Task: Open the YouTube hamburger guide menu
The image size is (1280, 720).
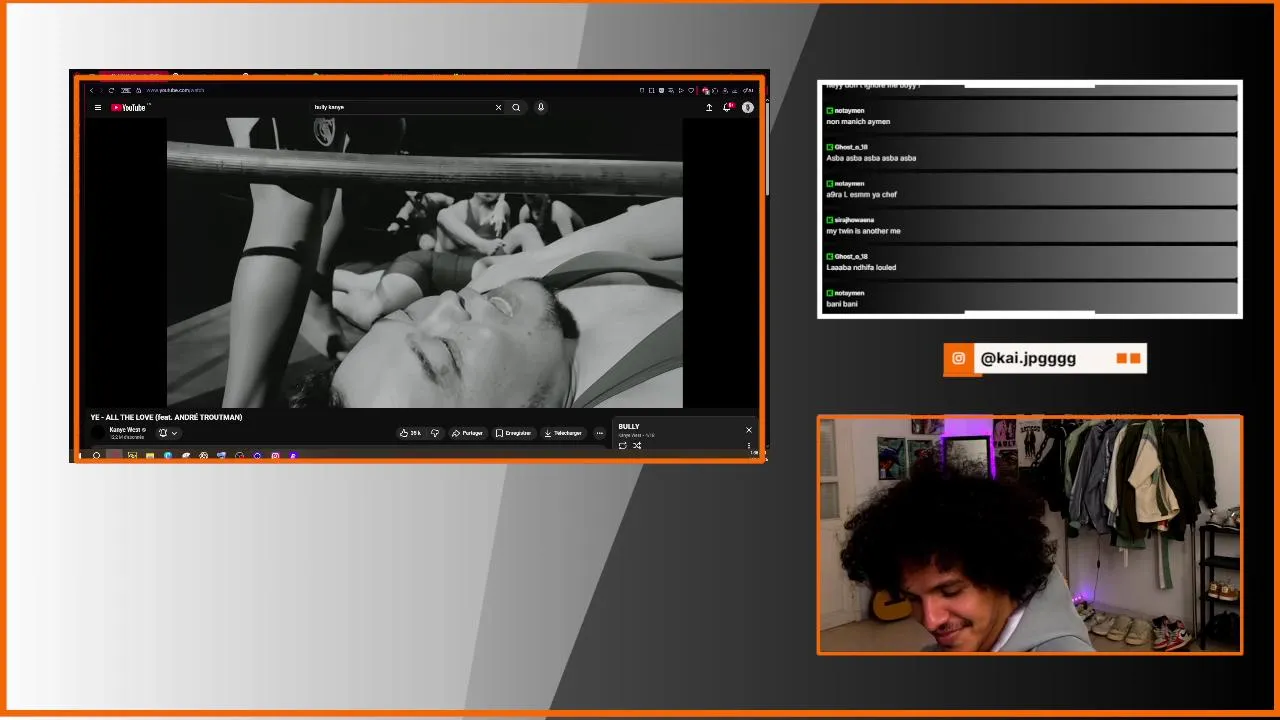Action: pyautogui.click(x=97, y=107)
